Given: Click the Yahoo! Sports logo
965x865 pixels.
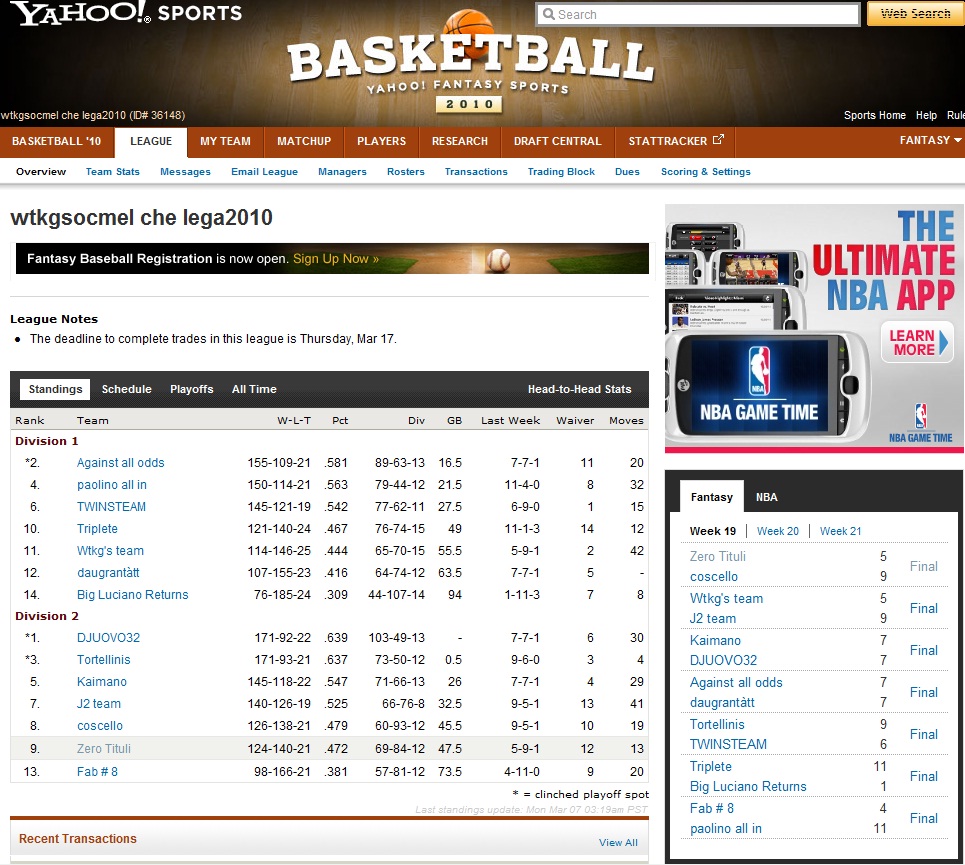Looking at the screenshot, I should tap(126, 14).
